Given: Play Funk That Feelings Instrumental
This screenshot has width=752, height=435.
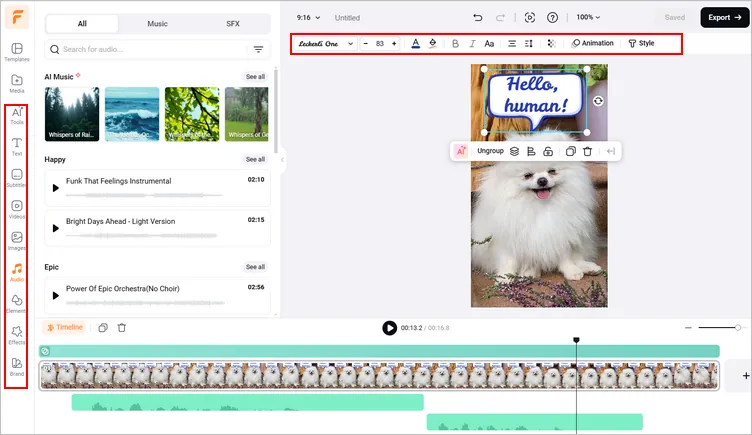Looking at the screenshot, I should tap(56, 188).
